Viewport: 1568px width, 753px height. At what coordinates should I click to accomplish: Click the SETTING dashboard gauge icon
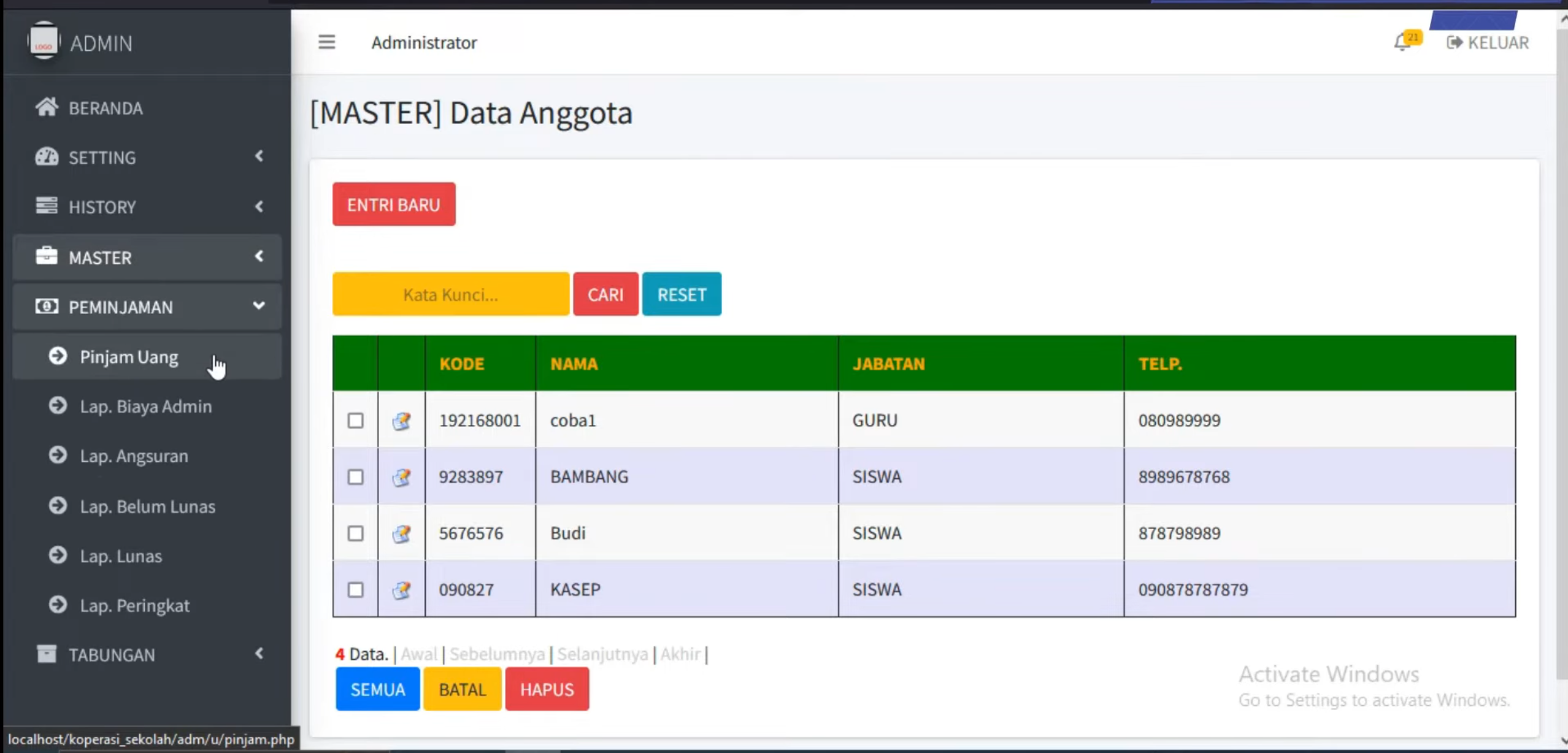pyautogui.click(x=47, y=157)
